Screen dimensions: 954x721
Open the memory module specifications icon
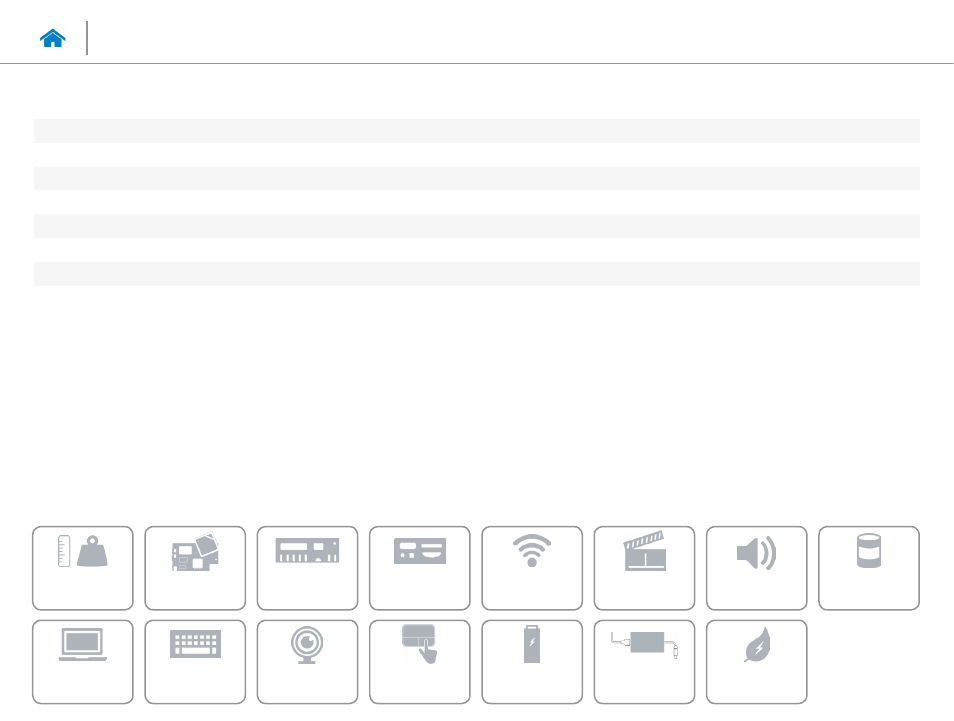pos(307,567)
